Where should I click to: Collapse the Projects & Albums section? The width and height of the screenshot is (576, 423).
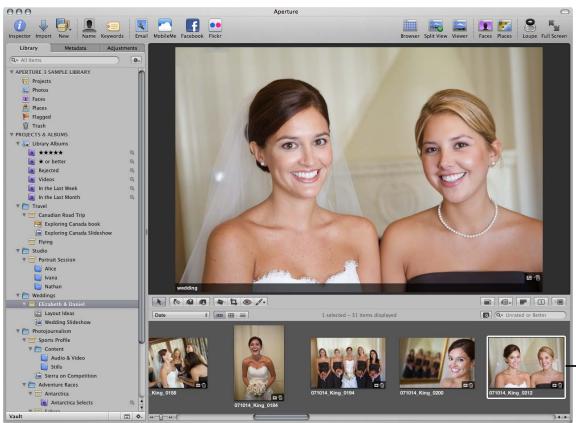pyautogui.click(x=11, y=134)
